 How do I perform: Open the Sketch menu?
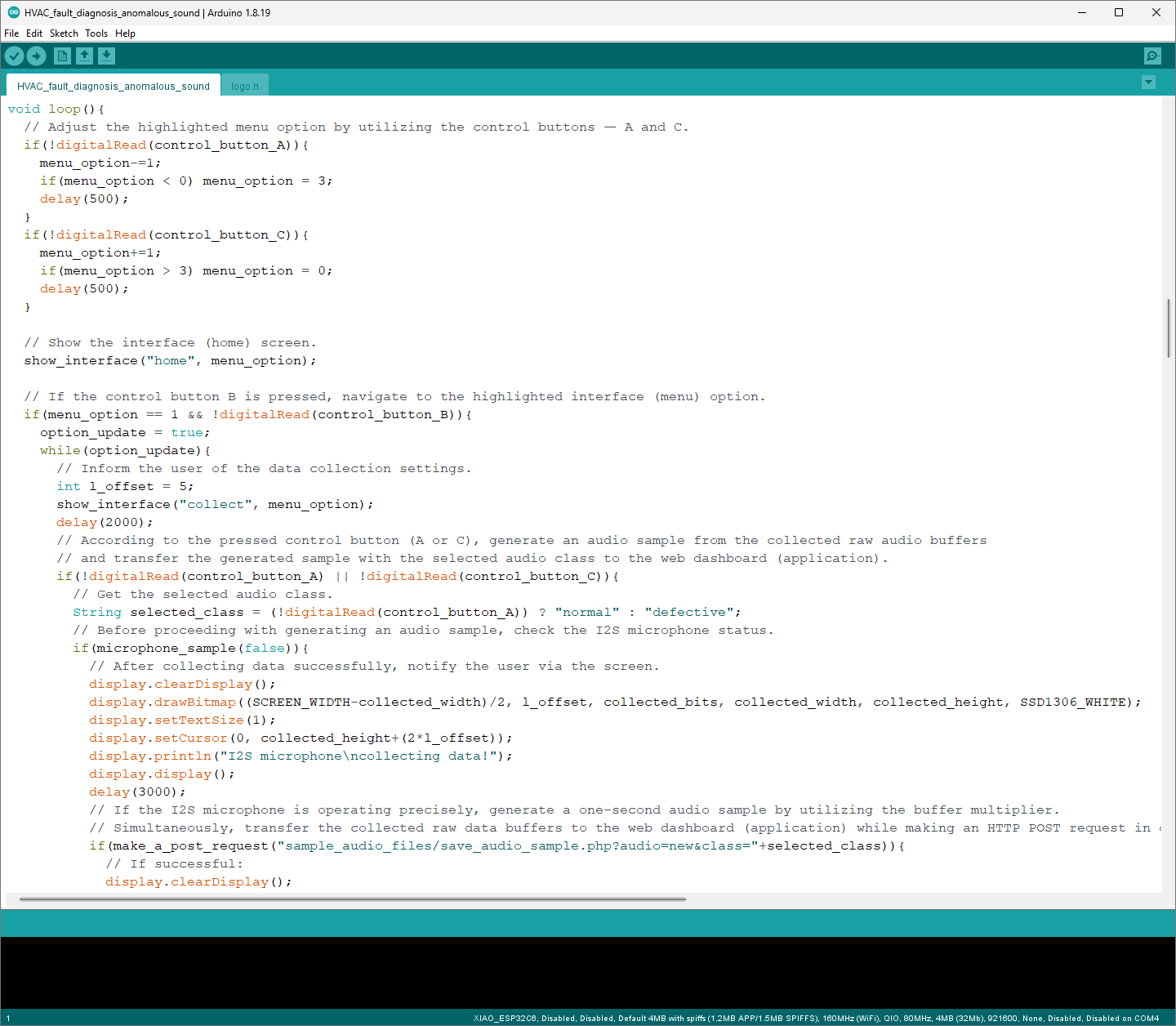tap(64, 33)
